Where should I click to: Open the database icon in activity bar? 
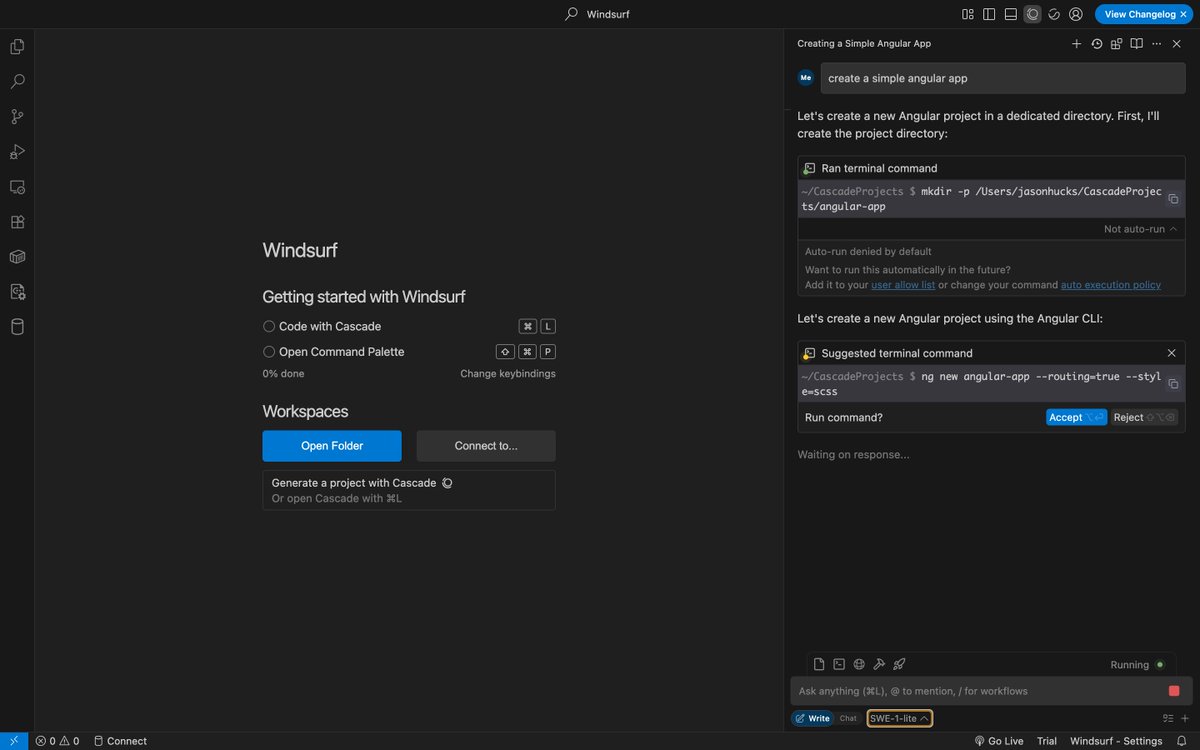click(17, 327)
